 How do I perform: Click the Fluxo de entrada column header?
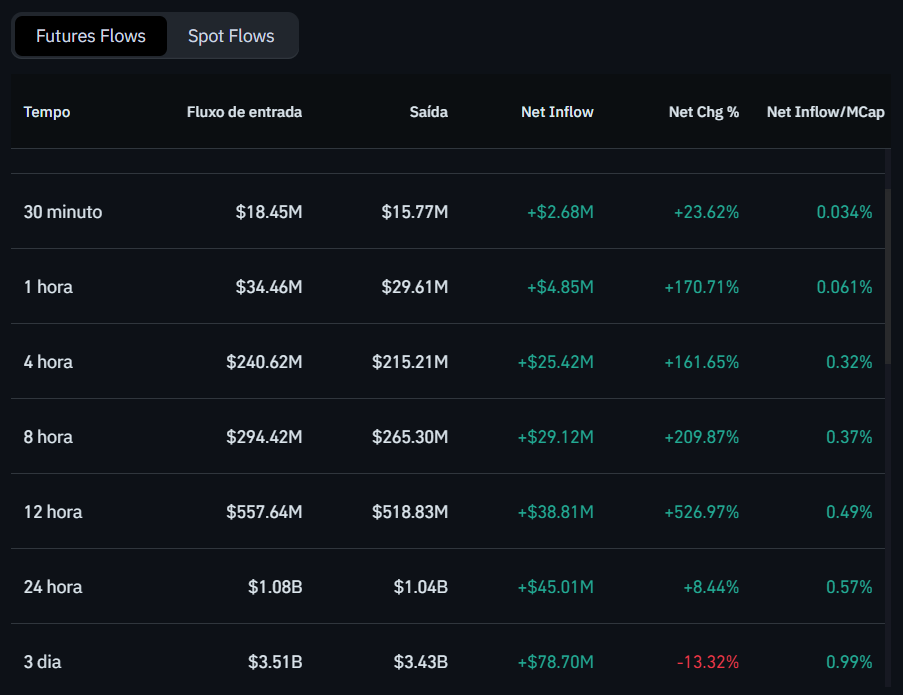(x=244, y=112)
